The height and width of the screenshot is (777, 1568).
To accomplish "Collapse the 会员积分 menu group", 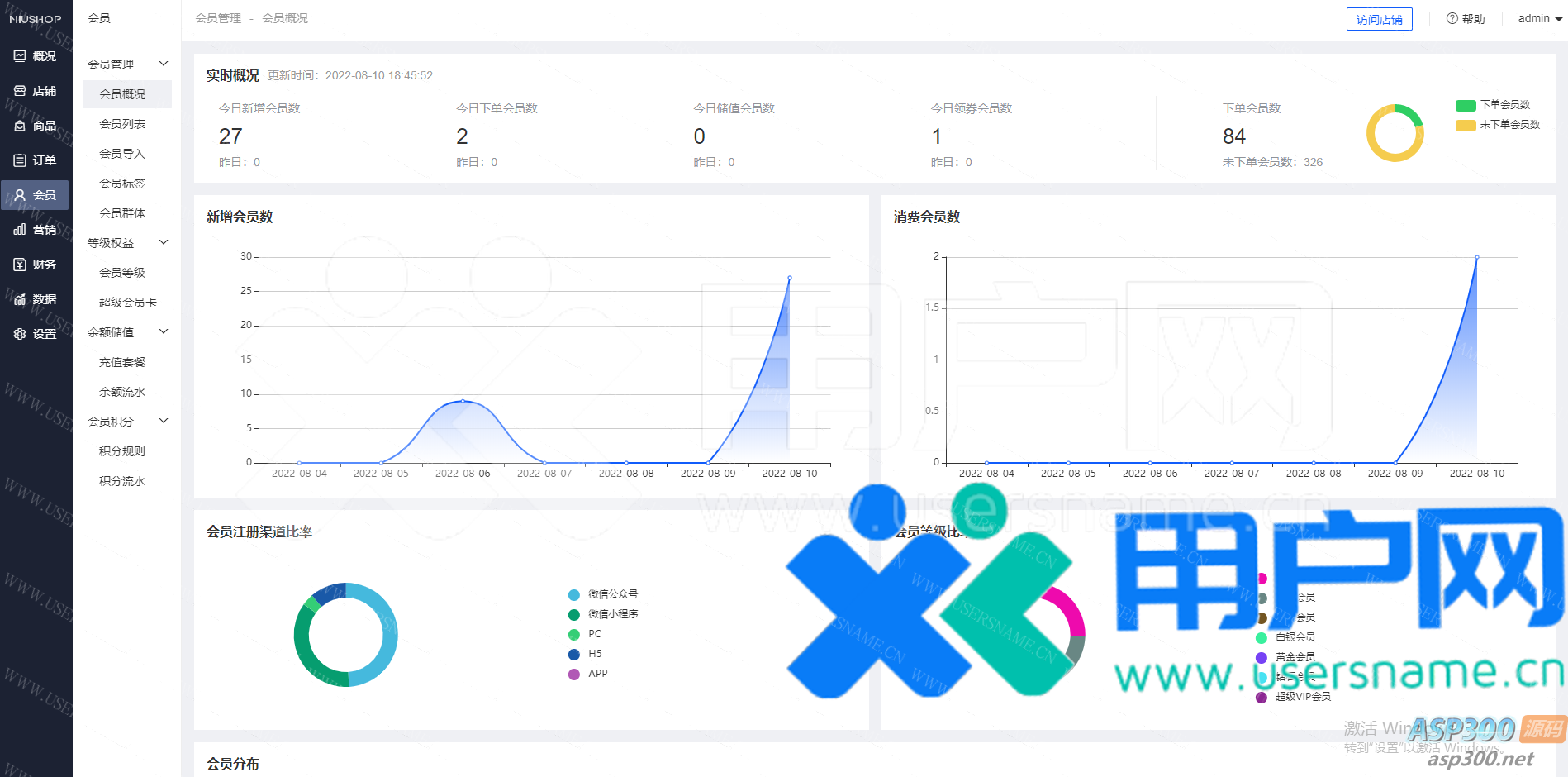I will click(x=164, y=421).
